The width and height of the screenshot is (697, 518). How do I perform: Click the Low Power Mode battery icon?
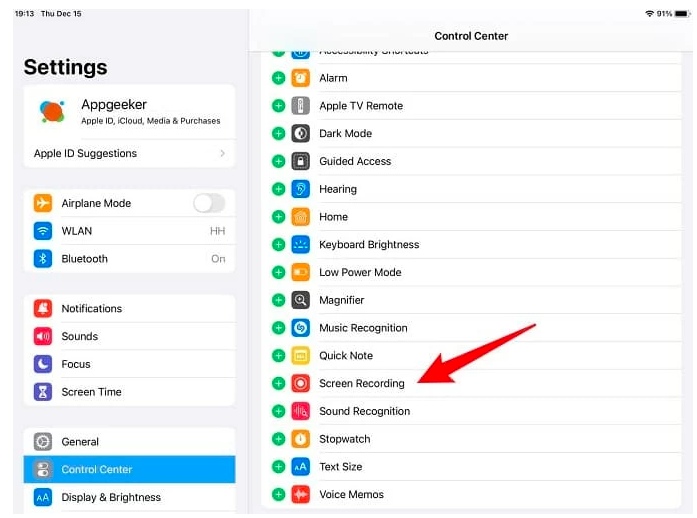click(x=301, y=272)
